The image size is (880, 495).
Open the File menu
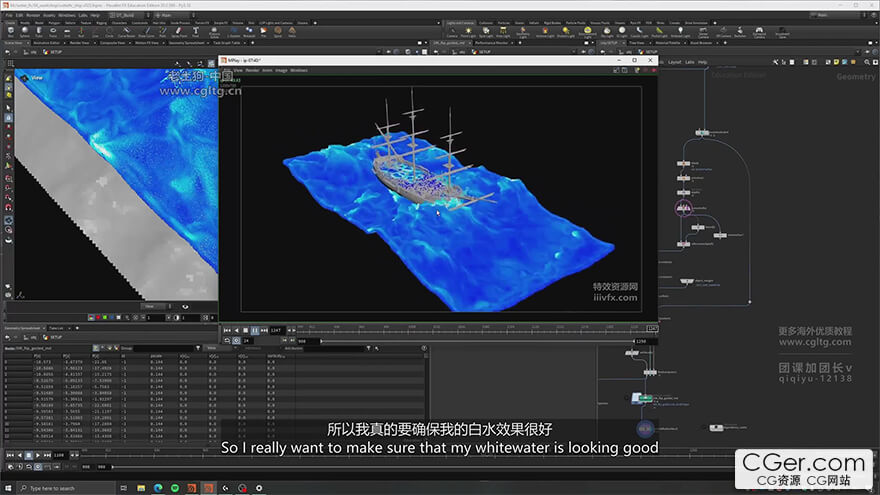click(6, 16)
